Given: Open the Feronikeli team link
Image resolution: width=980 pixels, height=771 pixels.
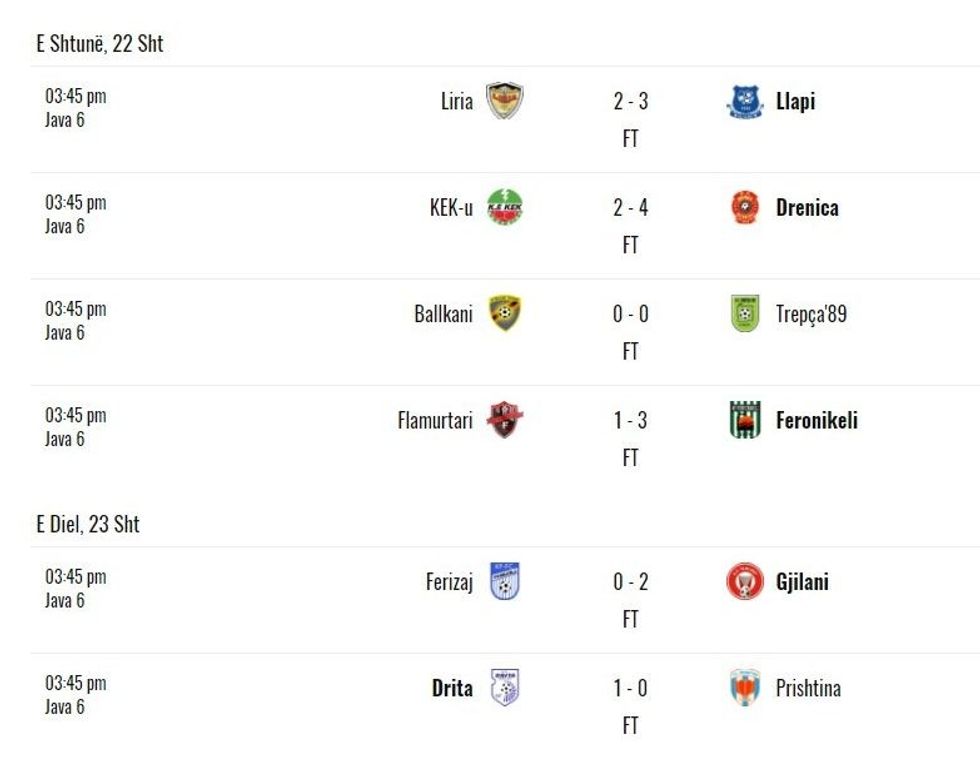Looking at the screenshot, I should [x=816, y=420].
